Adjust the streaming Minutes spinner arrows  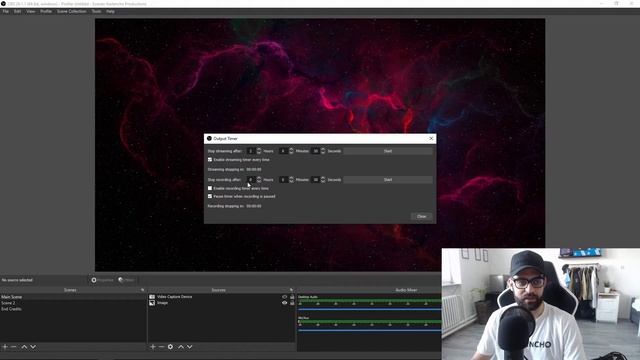[x=291, y=151]
